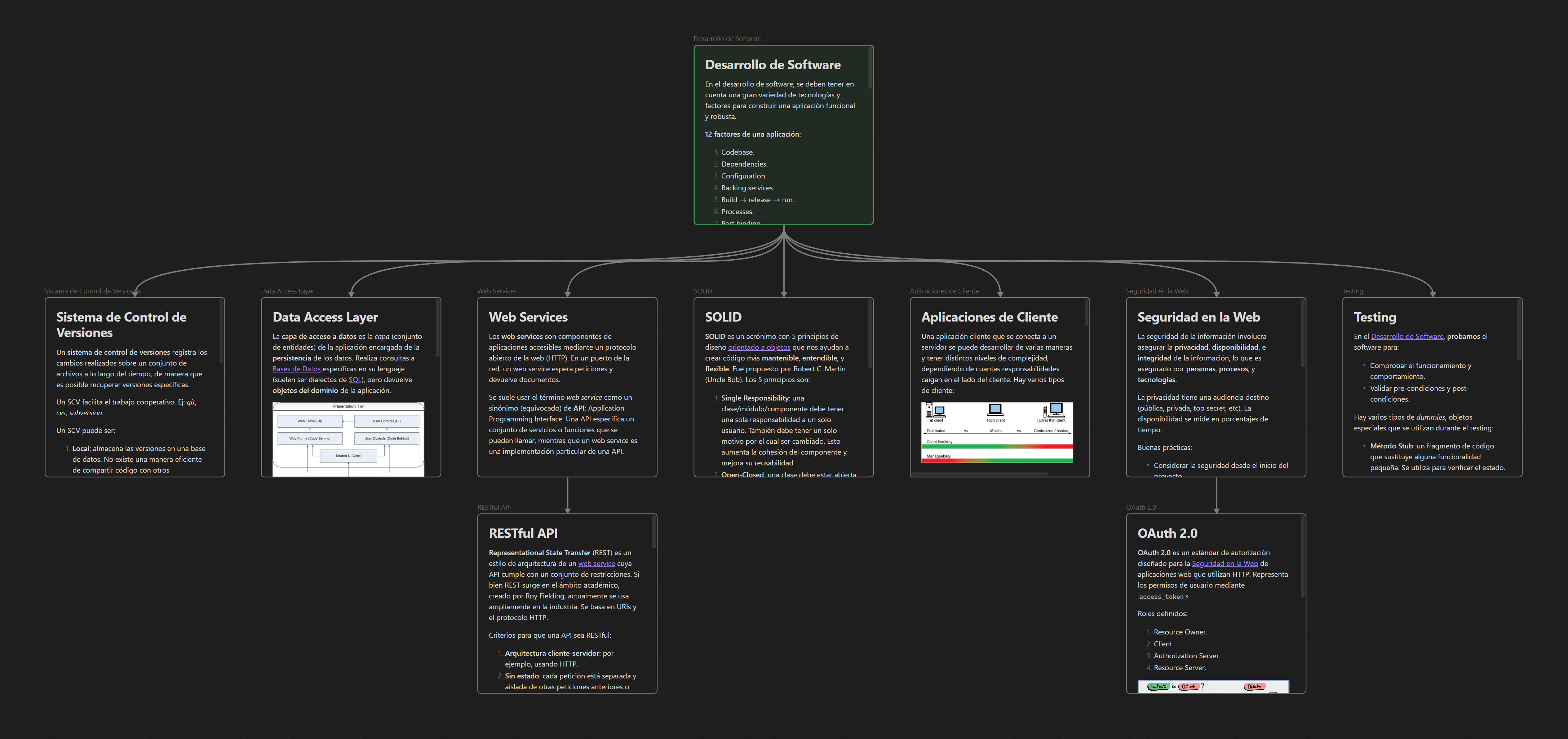Click the SOLID card's vertical scrollbar
This screenshot has width=1568, height=739.
click(x=870, y=334)
